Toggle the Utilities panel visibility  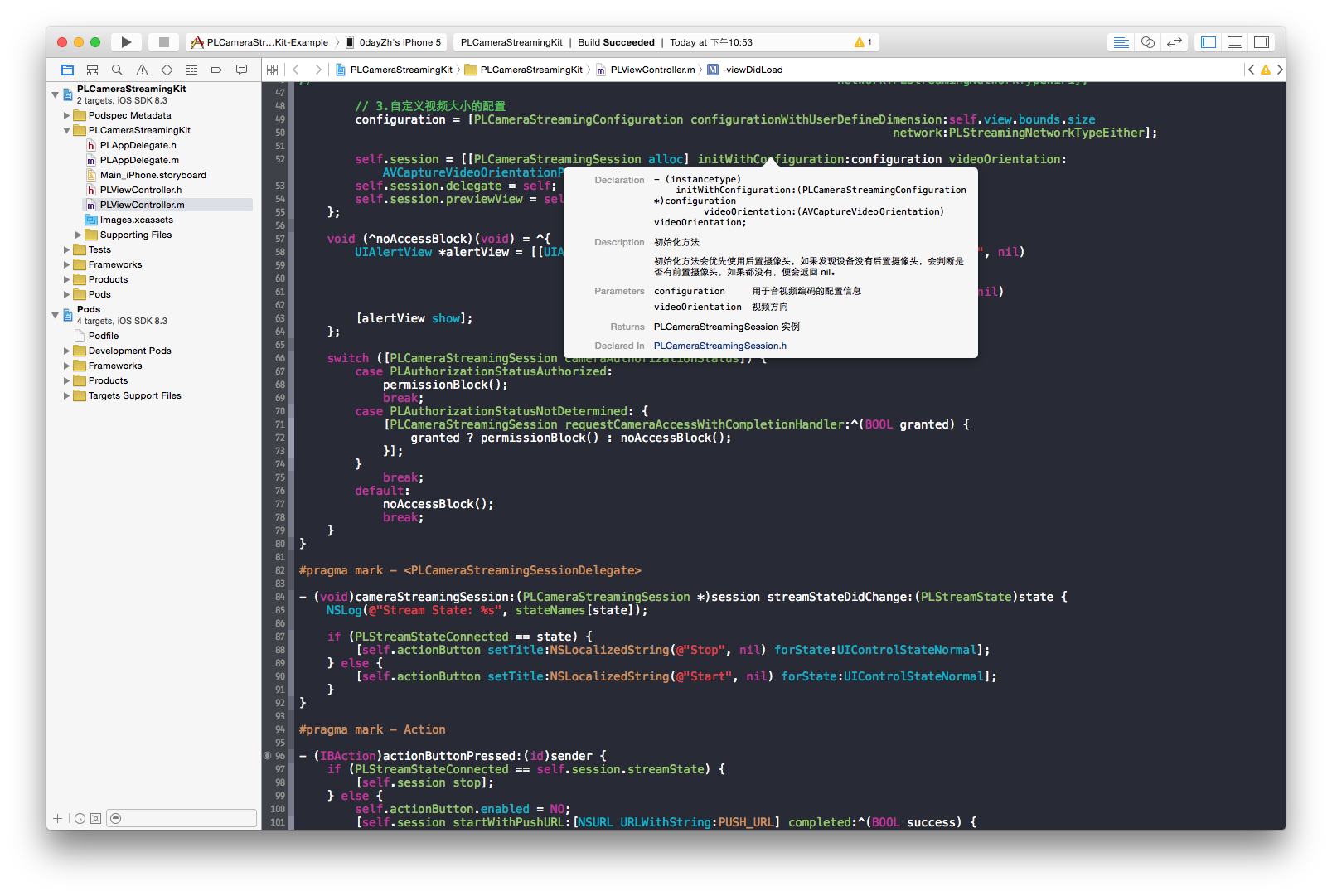1262,42
